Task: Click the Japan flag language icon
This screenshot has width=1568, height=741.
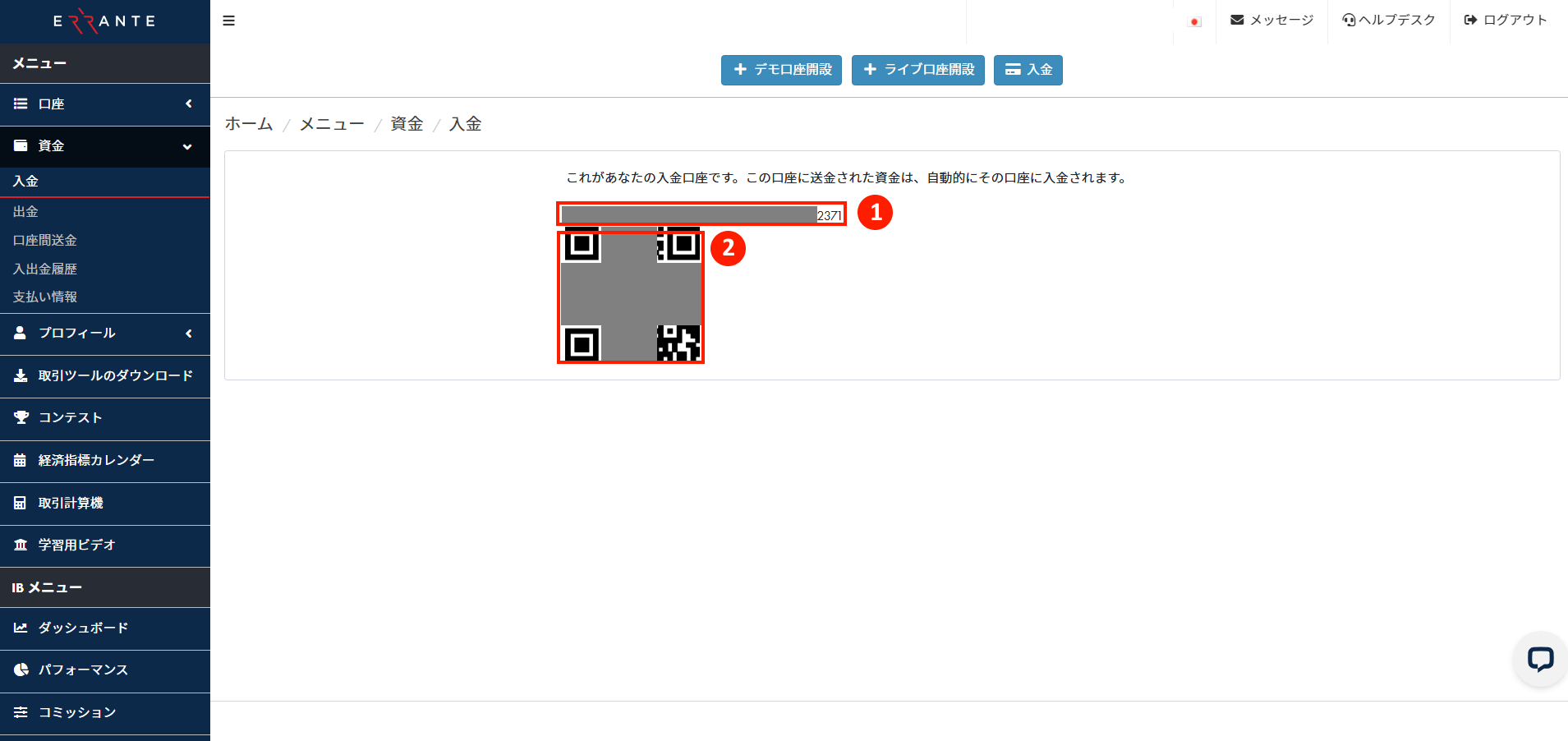Action: [1195, 21]
